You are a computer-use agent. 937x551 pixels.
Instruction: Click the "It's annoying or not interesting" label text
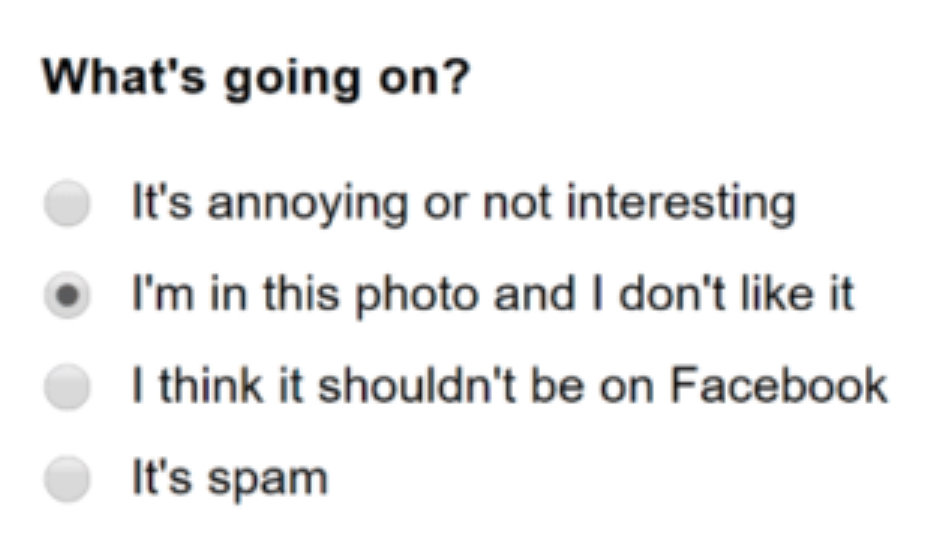[x=464, y=204]
